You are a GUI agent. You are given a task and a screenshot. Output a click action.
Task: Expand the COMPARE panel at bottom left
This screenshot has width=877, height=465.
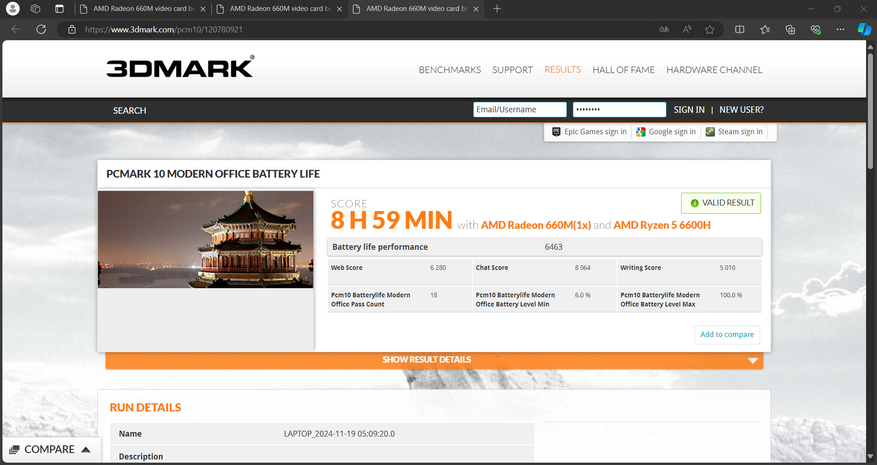pos(50,449)
